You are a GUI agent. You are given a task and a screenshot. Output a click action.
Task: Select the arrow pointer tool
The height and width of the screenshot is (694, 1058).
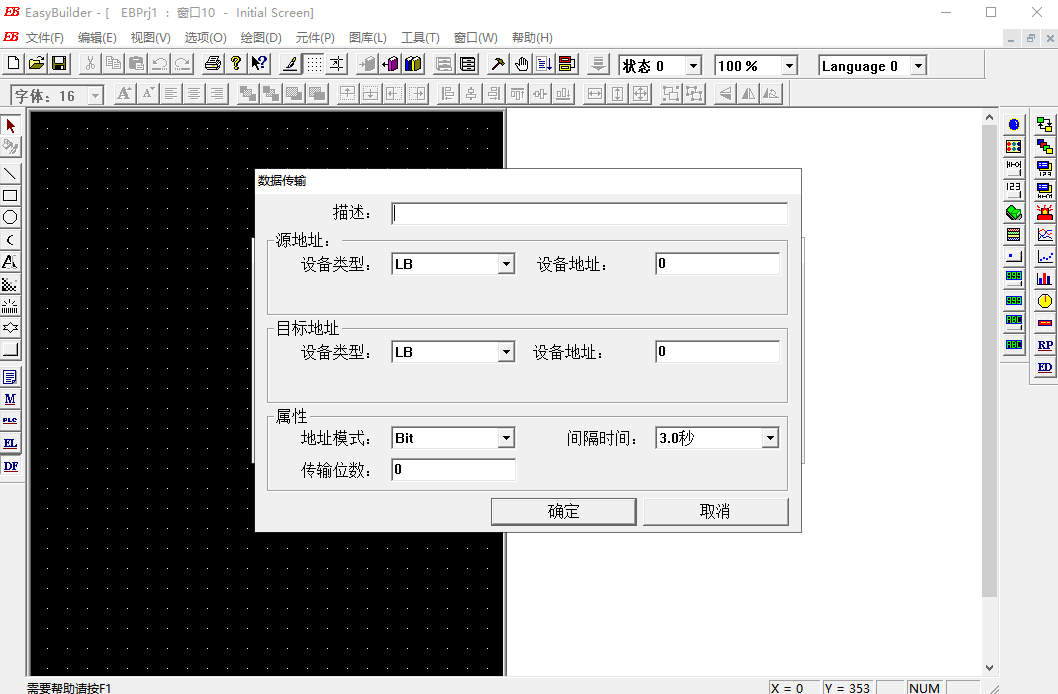[x=10, y=125]
